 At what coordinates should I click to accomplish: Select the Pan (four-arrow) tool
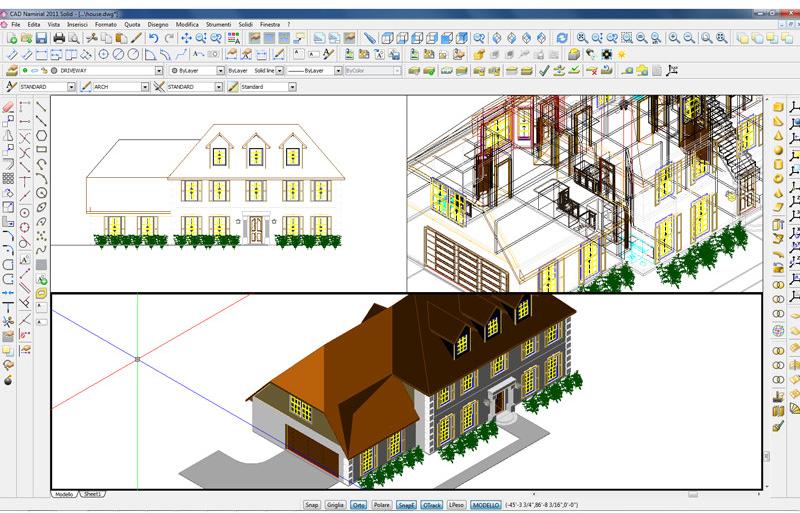point(186,38)
